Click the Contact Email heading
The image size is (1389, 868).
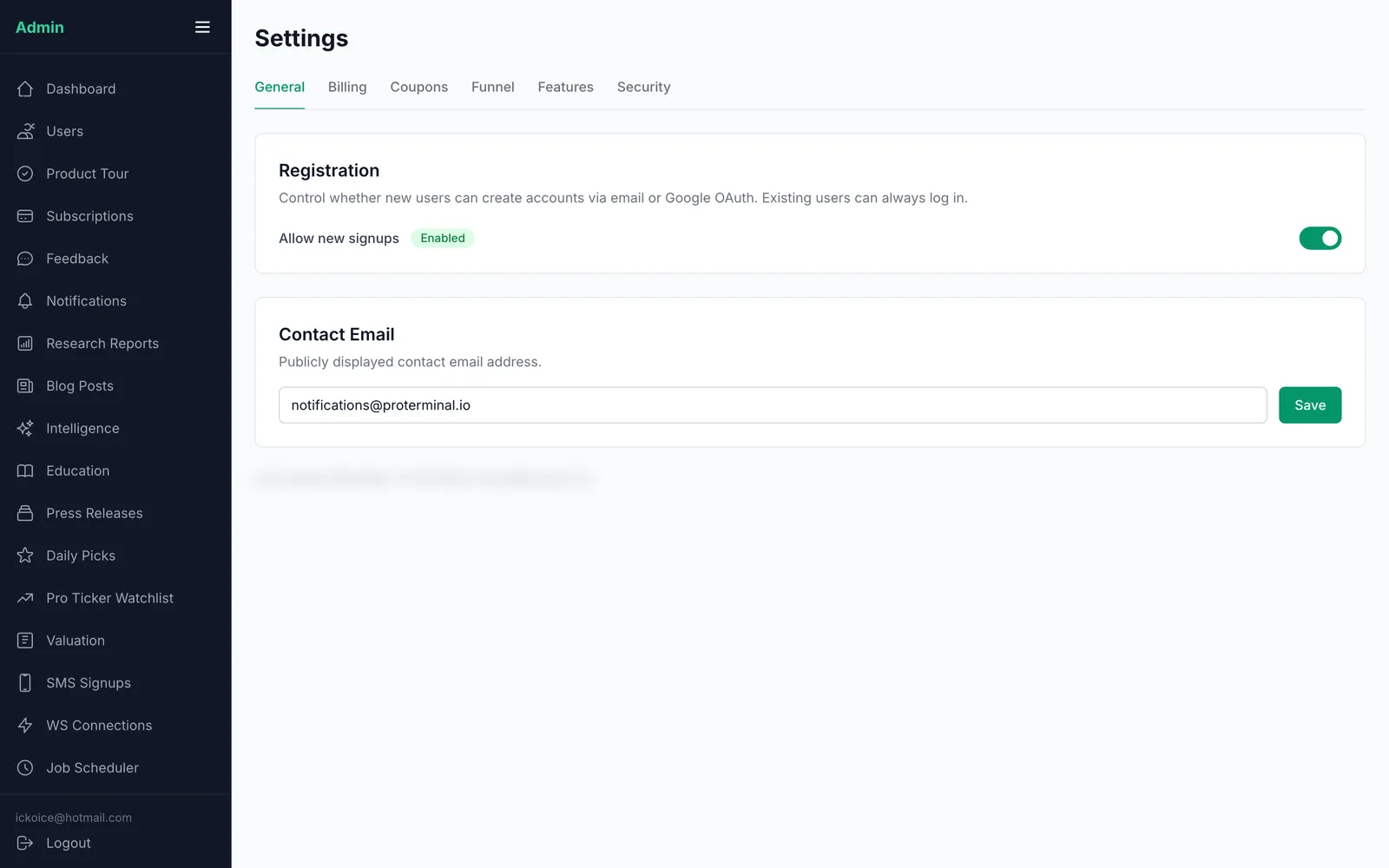pos(337,334)
